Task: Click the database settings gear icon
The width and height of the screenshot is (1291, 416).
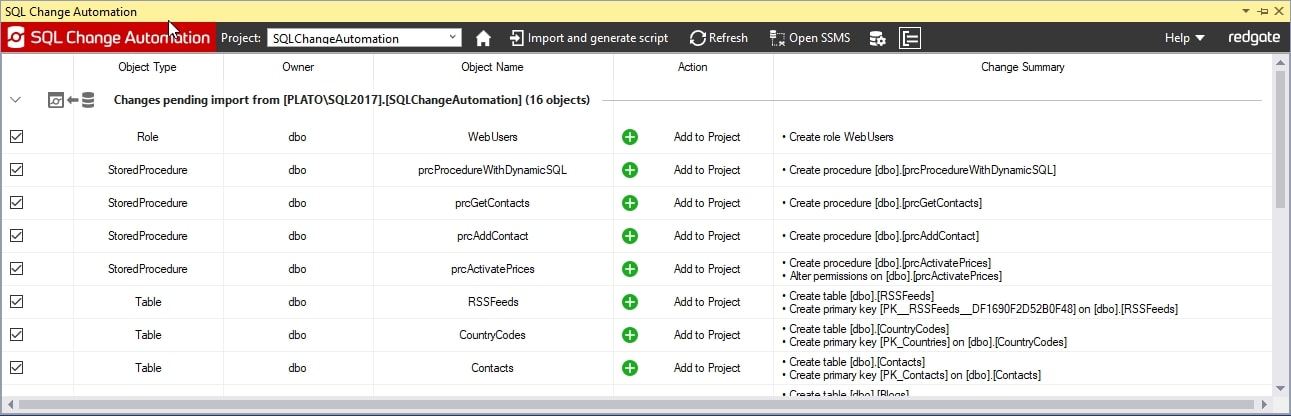Action: (x=877, y=38)
